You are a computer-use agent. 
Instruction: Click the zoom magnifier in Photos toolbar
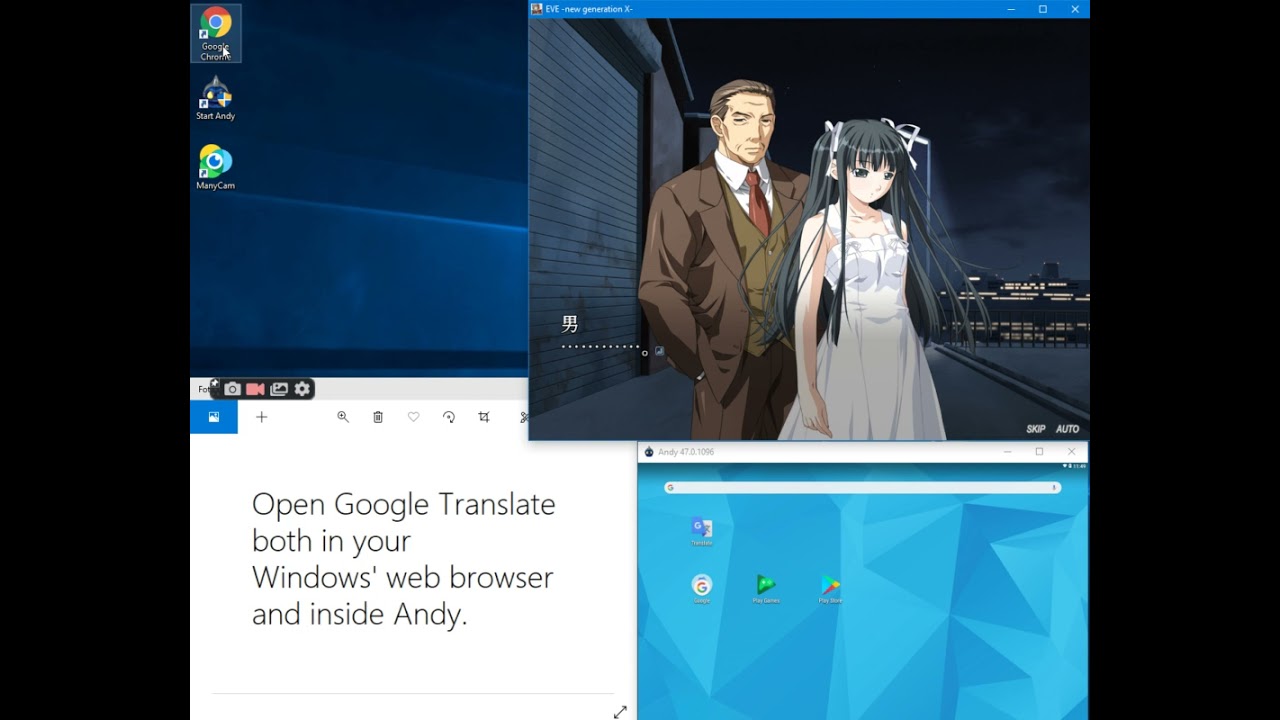point(343,417)
